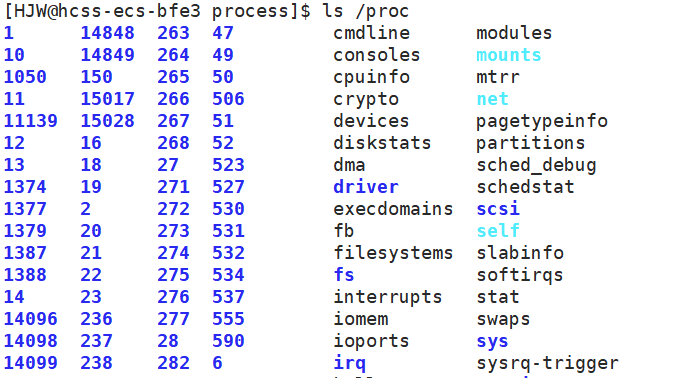
Task: Click the directory entry '555'
Action: [228, 319]
